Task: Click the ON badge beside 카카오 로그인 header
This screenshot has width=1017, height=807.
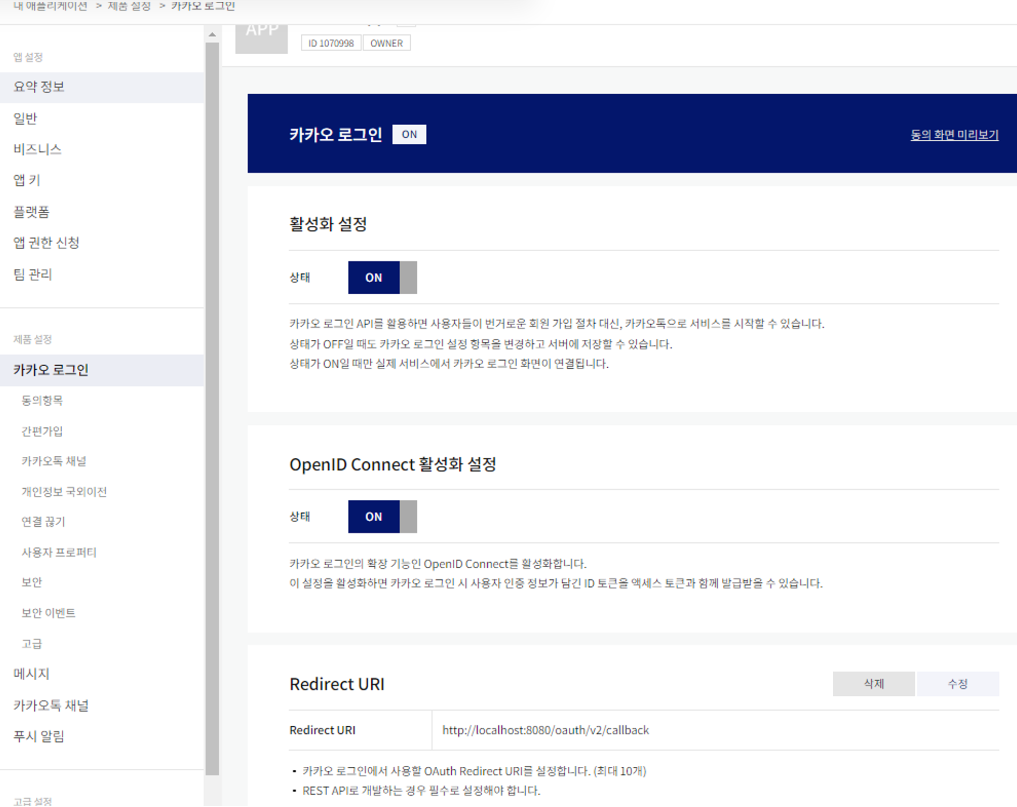Action: pos(409,134)
